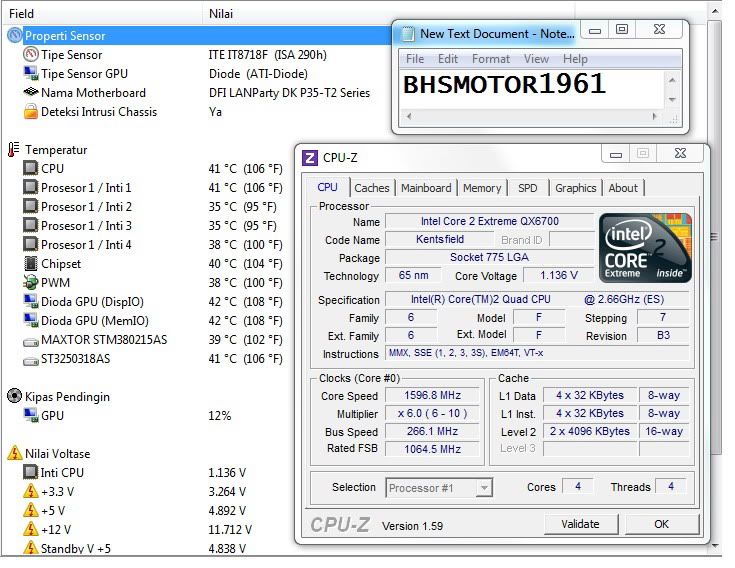The image size is (735, 568).
Task: Click the Prosesor 1 / Inti 3 icon
Action: point(30,225)
